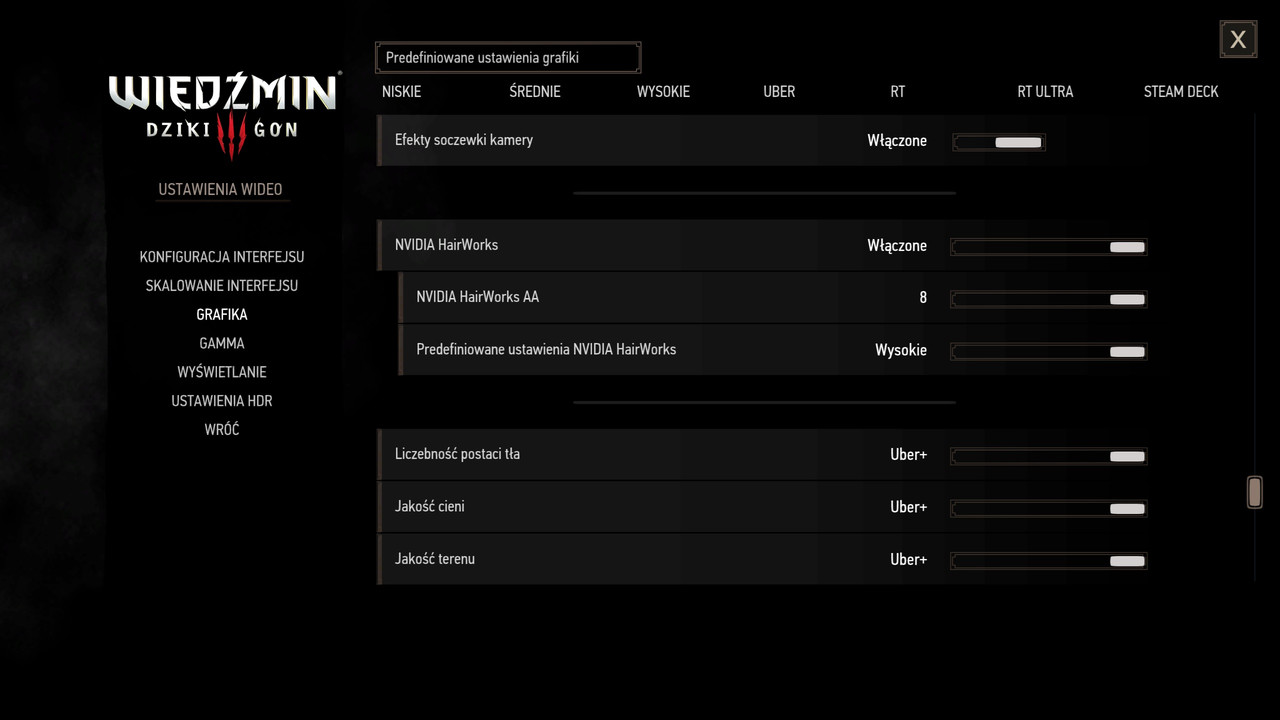Image resolution: width=1280 pixels, height=720 pixels.
Task: Toggle Efekty soczewki kamery switch
Action: pyautogui.click(x=999, y=142)
